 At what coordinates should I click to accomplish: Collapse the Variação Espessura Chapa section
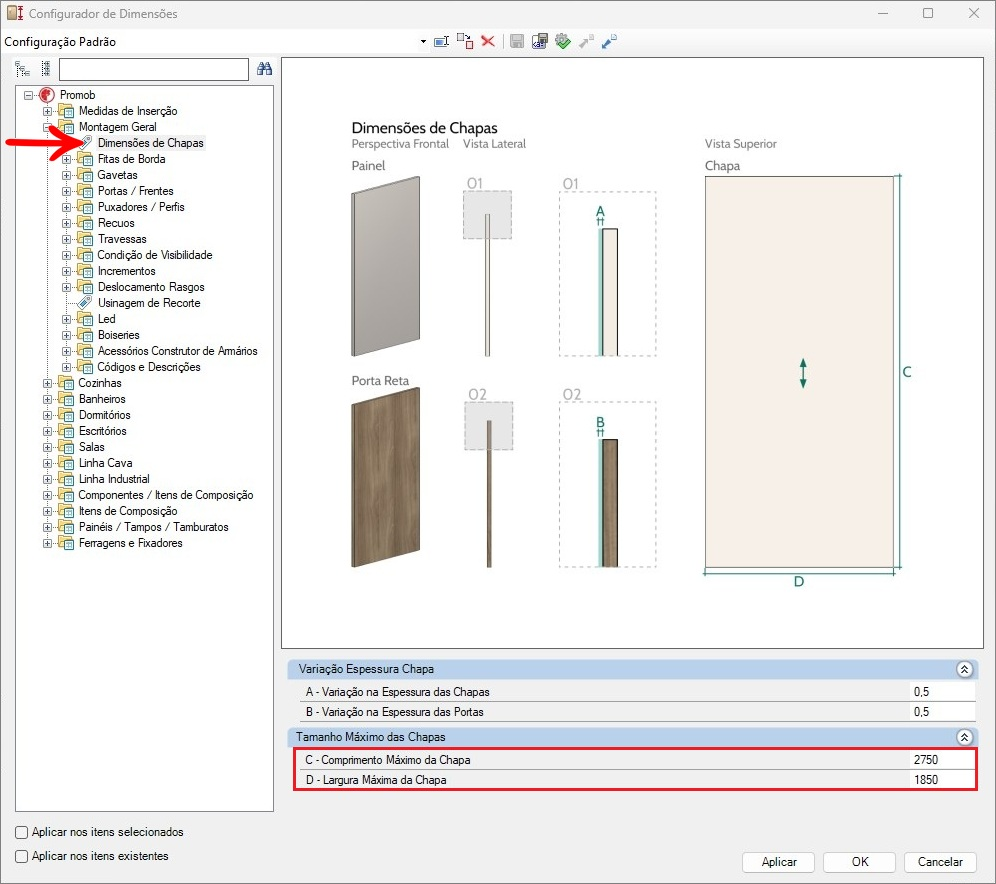coord(964,669)
